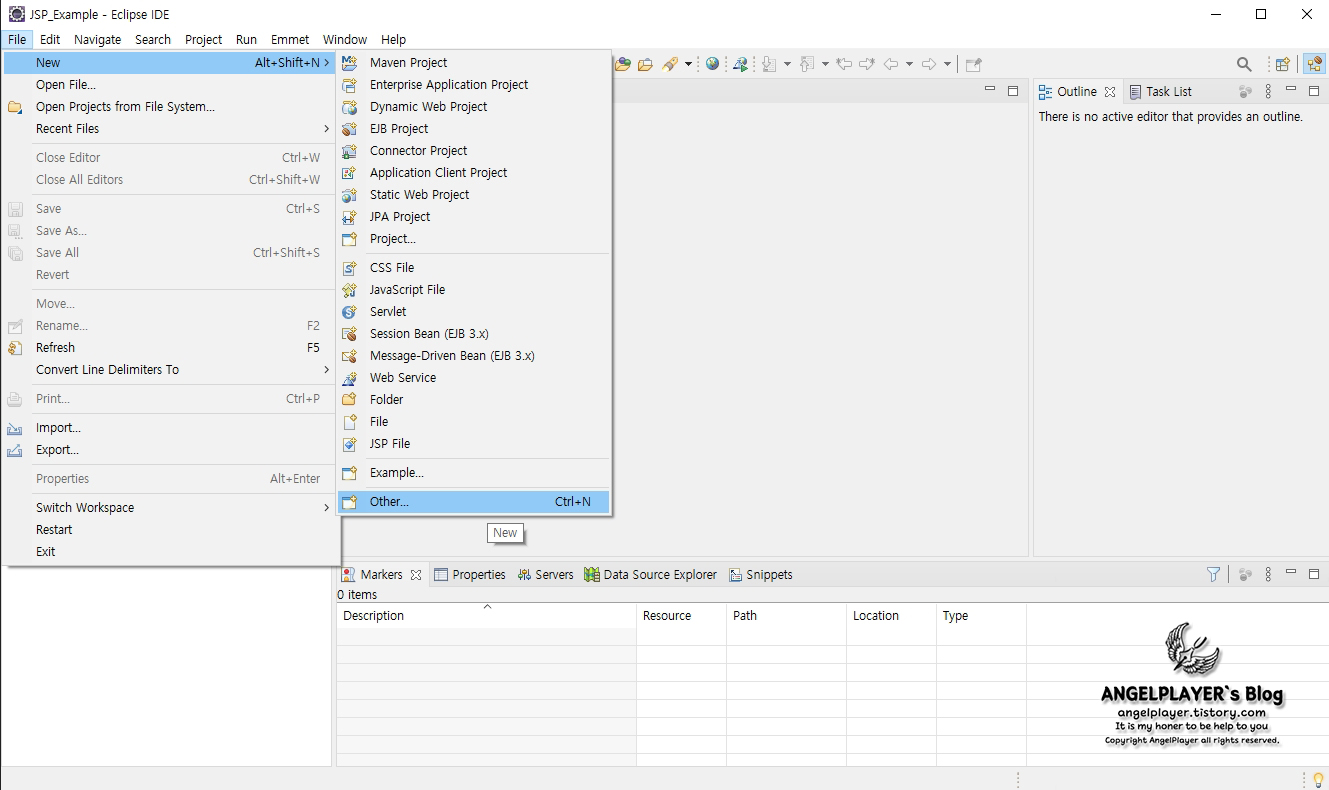Click Import... in File menu

coord(169,428)
